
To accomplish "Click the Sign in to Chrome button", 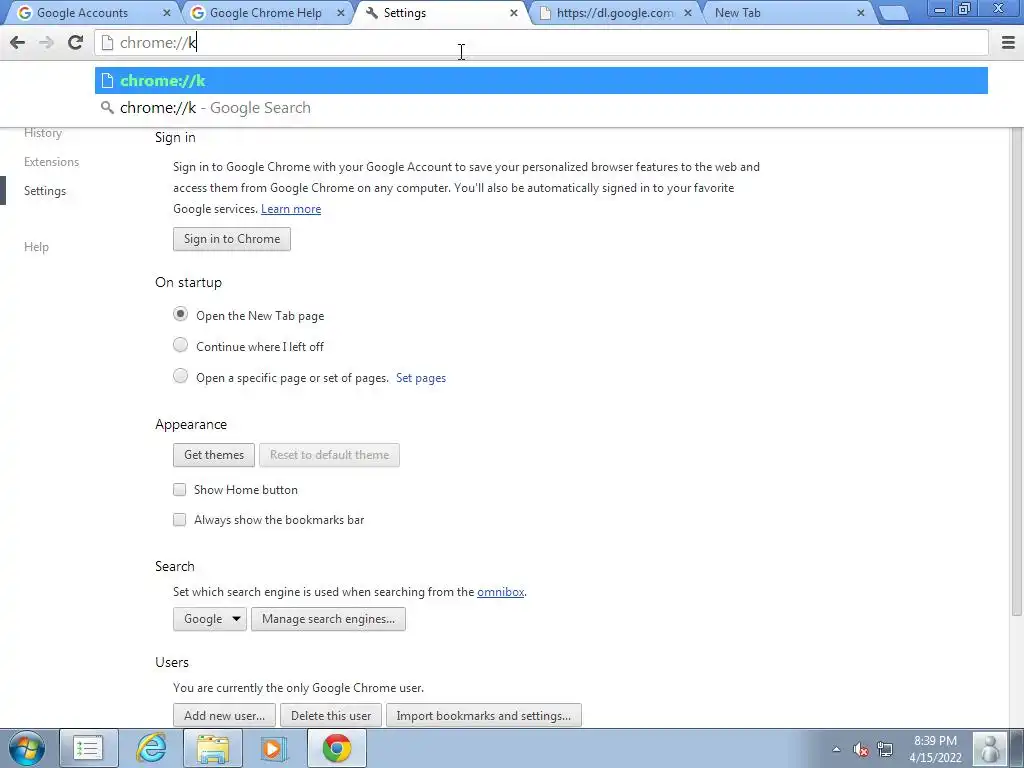I will click(232, 239).
